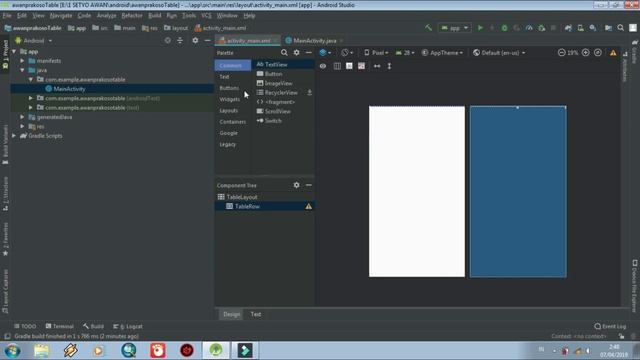The width and height of the screenshot is (640, 360).
Task: Click expand horizontally arrow icon
Action: [377, 66]
